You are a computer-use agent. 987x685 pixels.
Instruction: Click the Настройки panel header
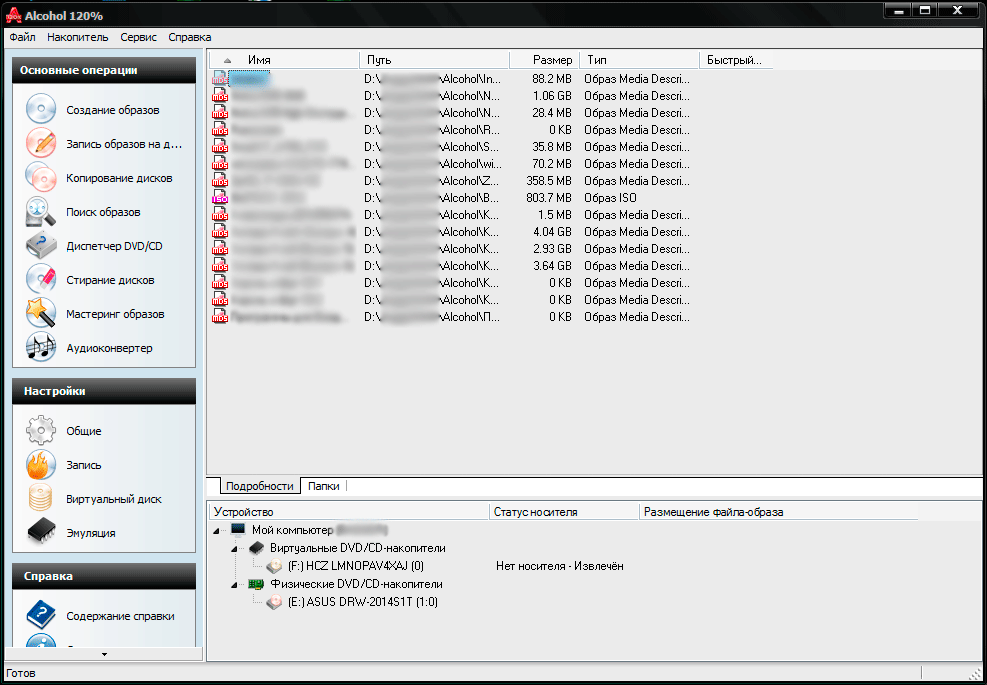point(104,391)
